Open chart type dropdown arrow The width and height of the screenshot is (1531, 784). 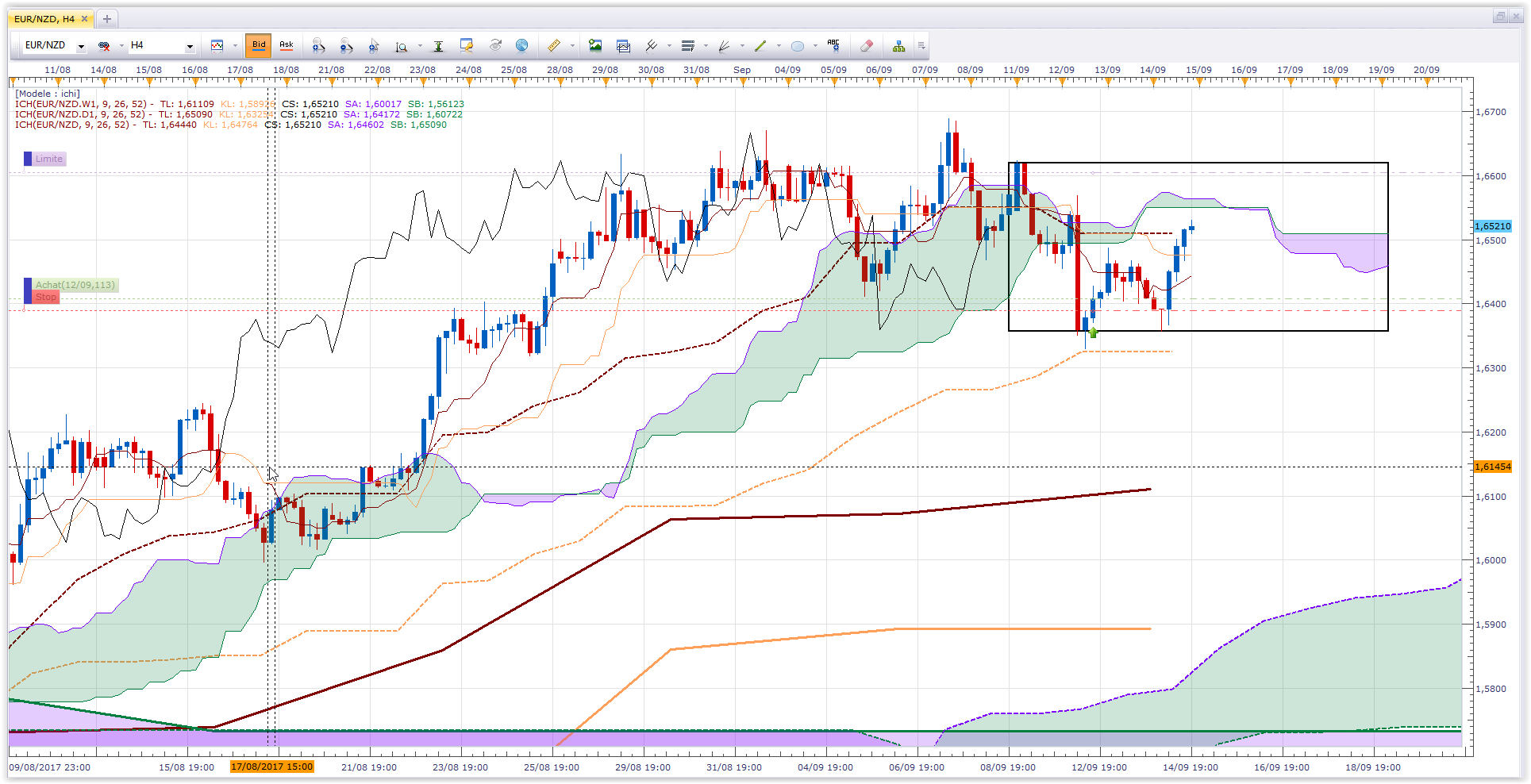click(x=235, y=46)
